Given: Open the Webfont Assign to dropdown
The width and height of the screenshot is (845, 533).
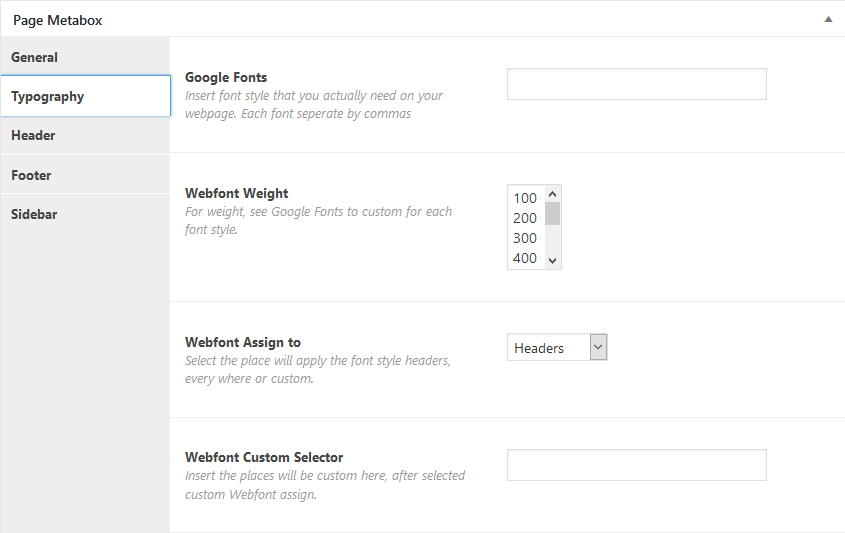Looking at the screenshot, I should pyautogui.click(x=557, y=348).
